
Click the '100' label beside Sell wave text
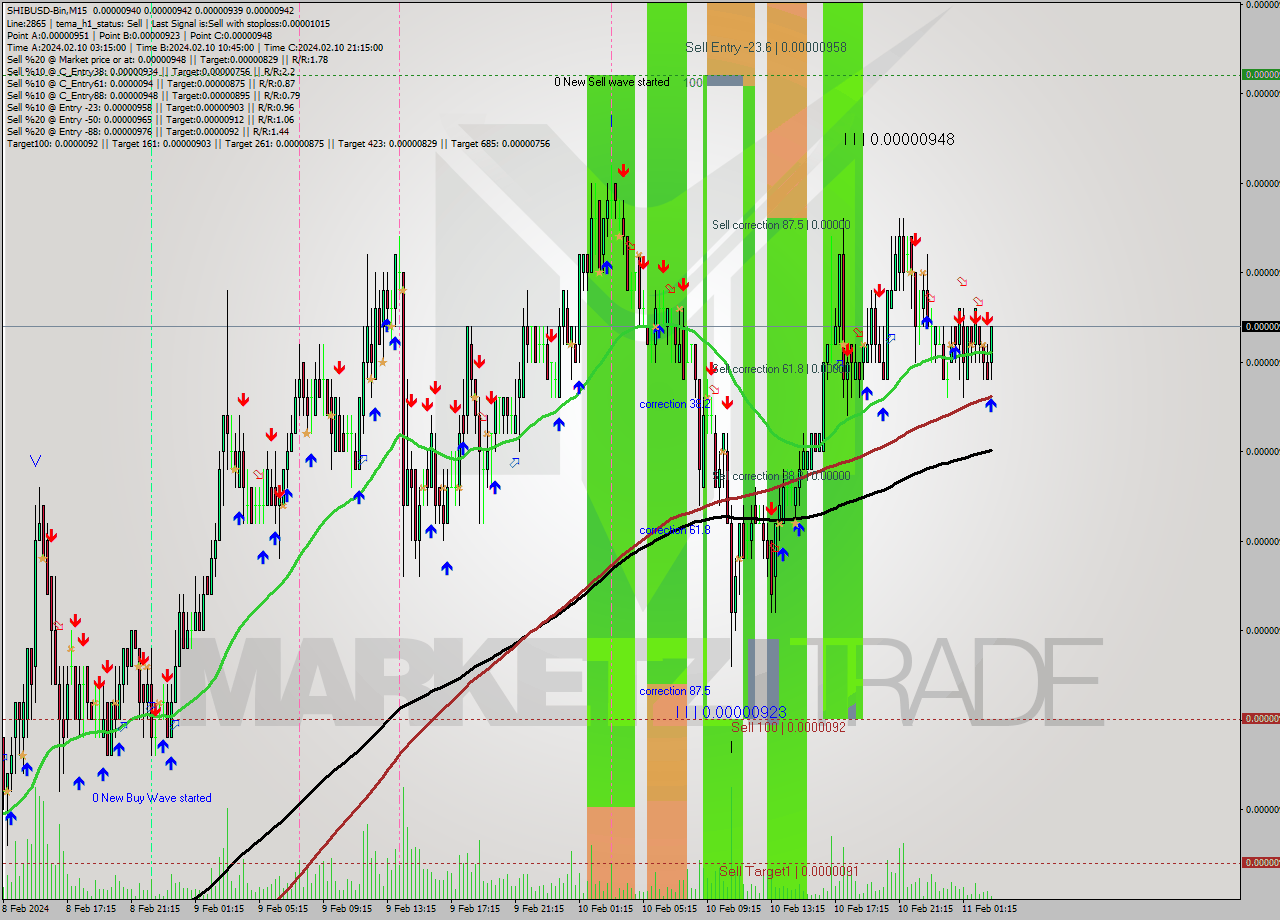[x=693, y=82]
